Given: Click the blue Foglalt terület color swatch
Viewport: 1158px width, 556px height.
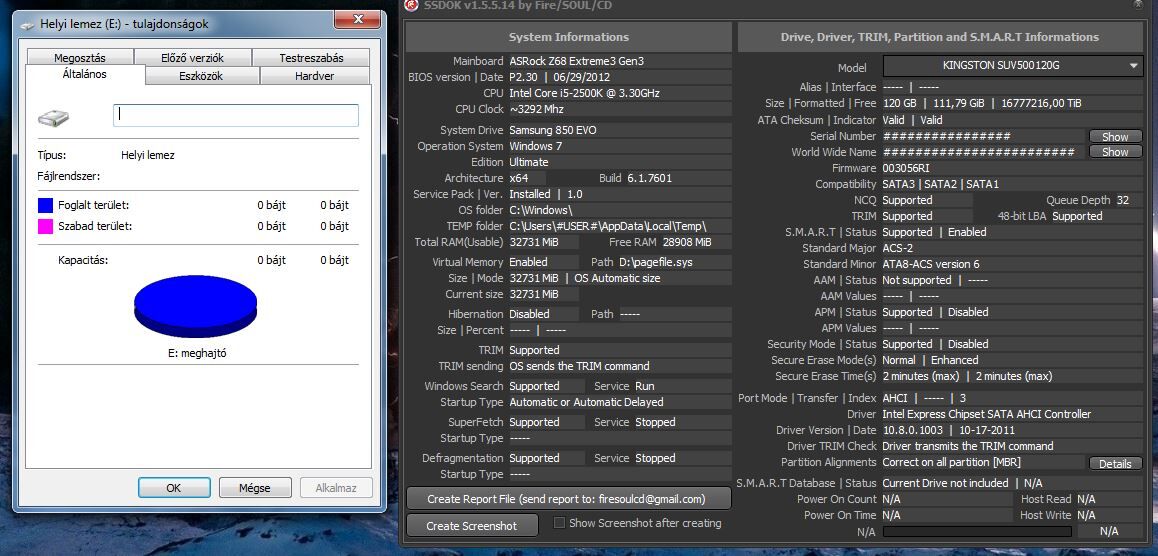Looking at the screenshot, I should coord(46,205).
